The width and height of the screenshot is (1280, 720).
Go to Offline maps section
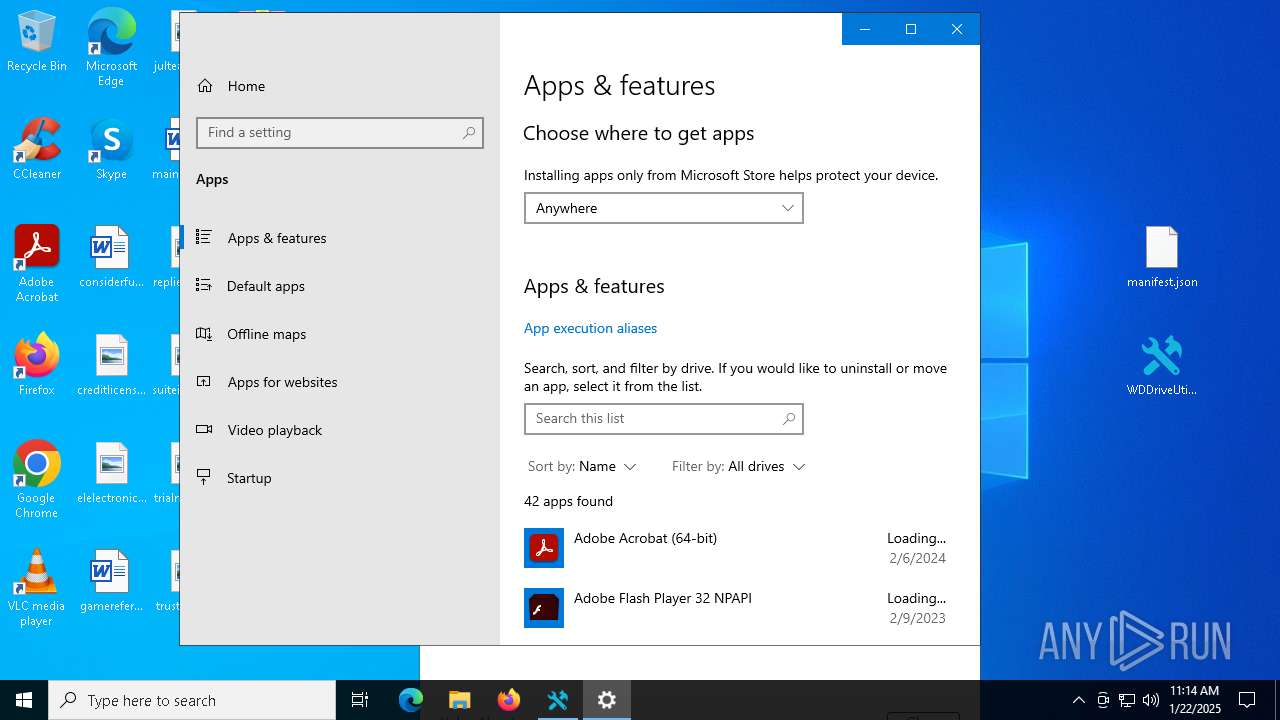(266, 334)
